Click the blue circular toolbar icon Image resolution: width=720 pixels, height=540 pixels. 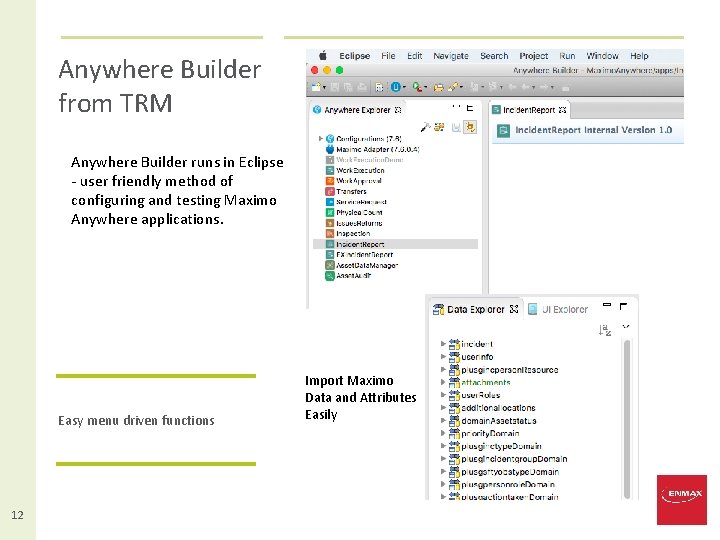tap(395, 87)
